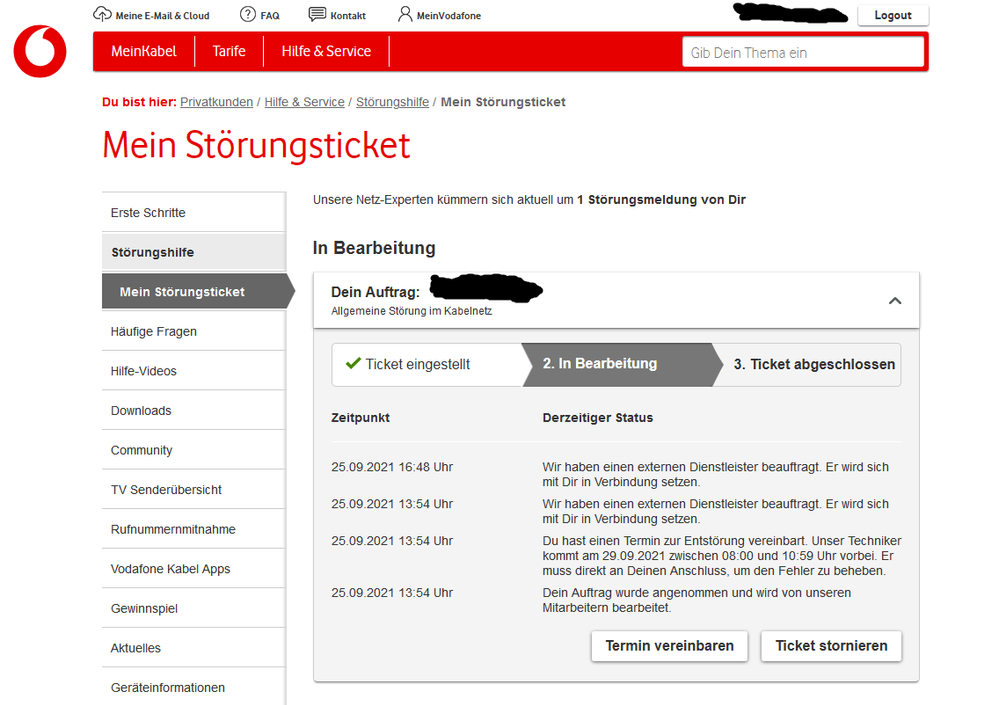Click the cloud upload icon
Viewport: 999px width, 705px height.
click(x=102, y=14)
